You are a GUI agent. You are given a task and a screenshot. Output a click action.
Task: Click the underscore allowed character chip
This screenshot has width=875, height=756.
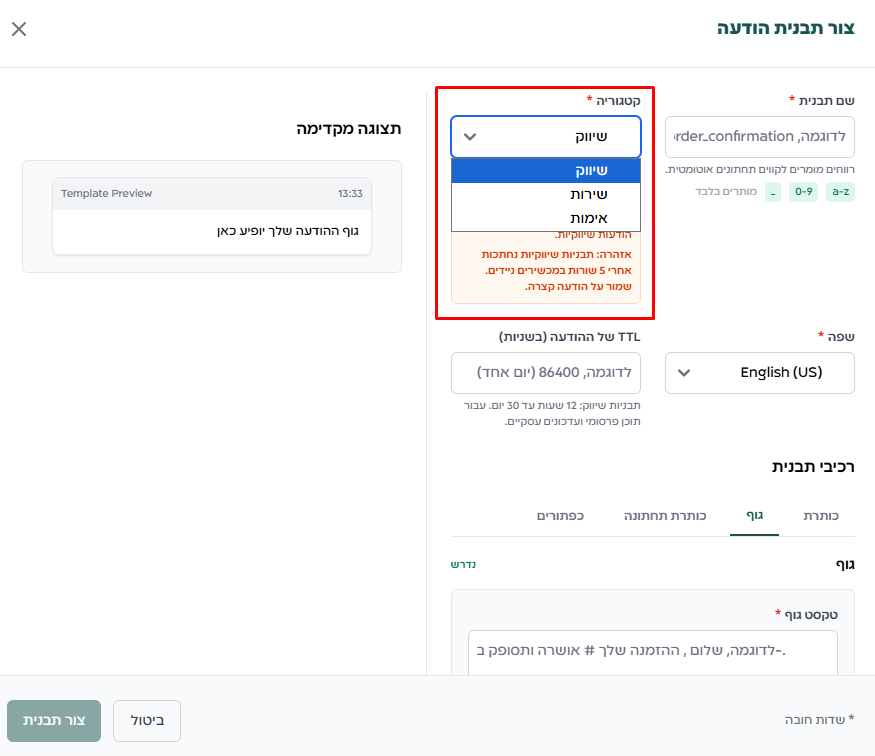(773, 191)
